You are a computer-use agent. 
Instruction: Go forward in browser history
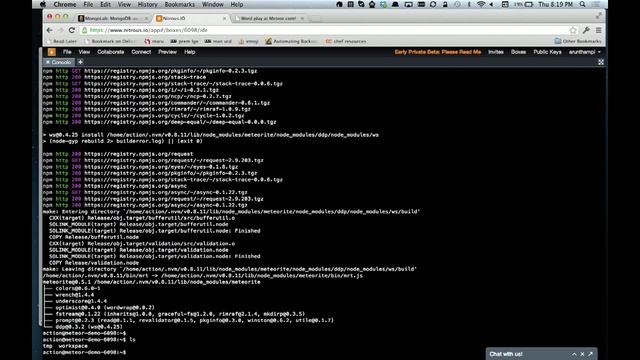[60, 30]
